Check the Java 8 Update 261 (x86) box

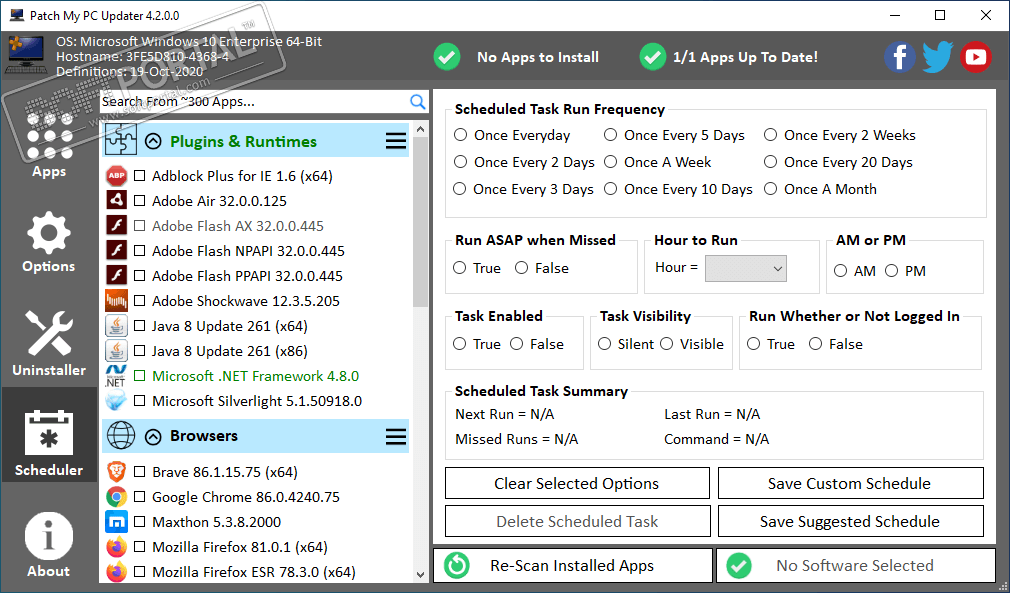[x=139, y=351]
